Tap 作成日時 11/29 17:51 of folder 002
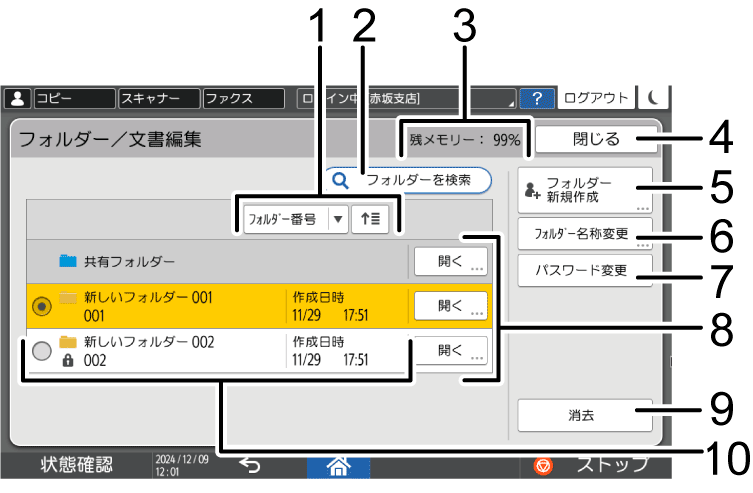 [x=330, y=351]
